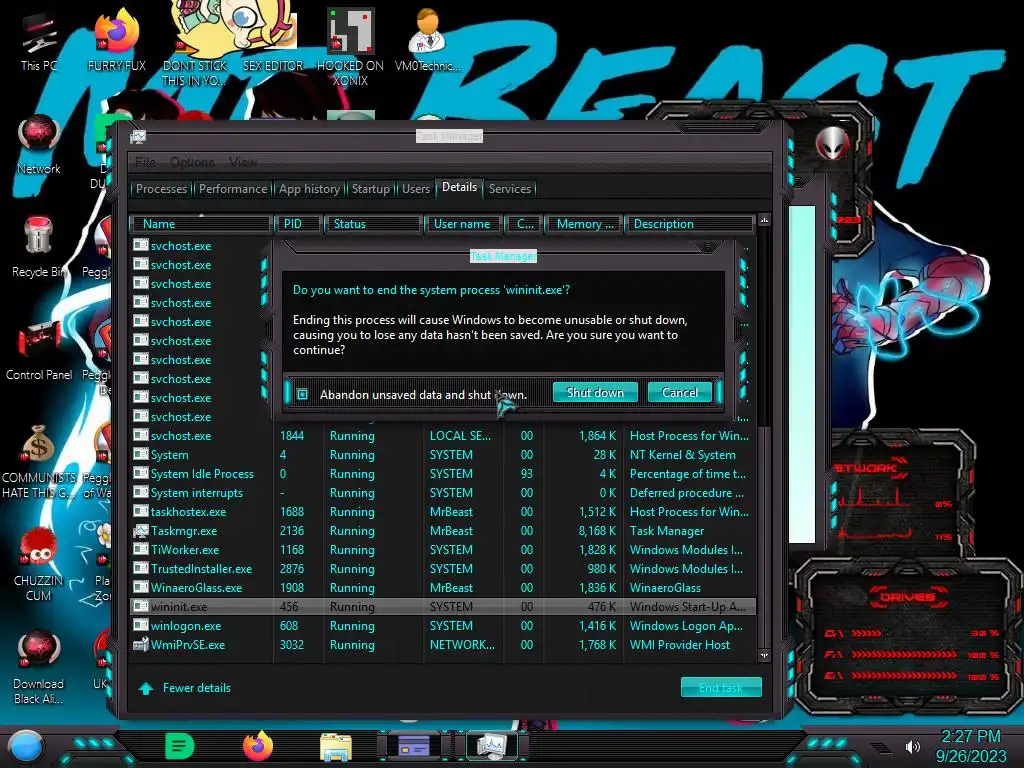Open green notes app on taskbar

tap(180, 746)
